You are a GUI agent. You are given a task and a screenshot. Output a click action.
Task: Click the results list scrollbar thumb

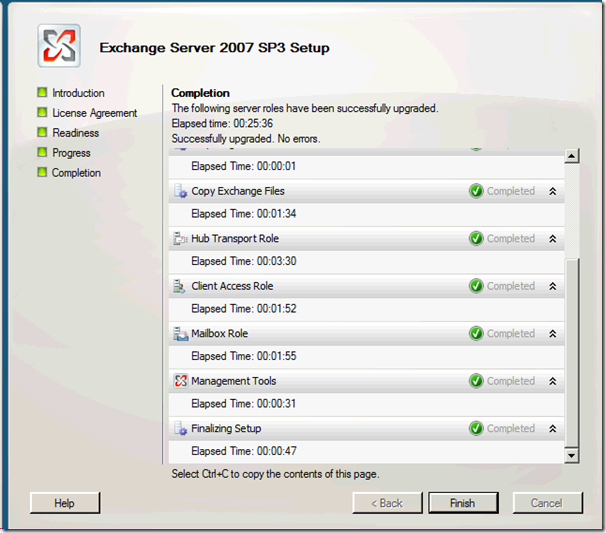coord(571,353)
